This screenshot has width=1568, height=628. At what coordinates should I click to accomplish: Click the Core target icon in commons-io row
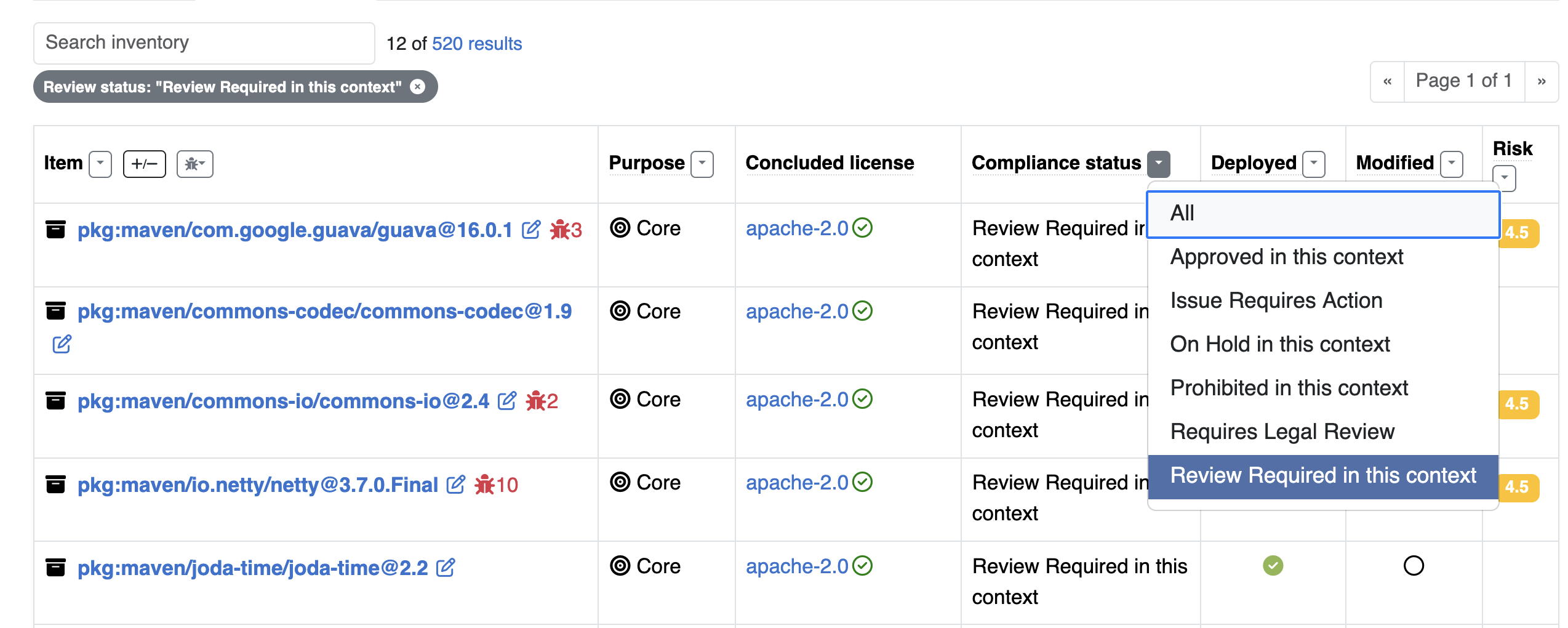click(x=620, y=399)
